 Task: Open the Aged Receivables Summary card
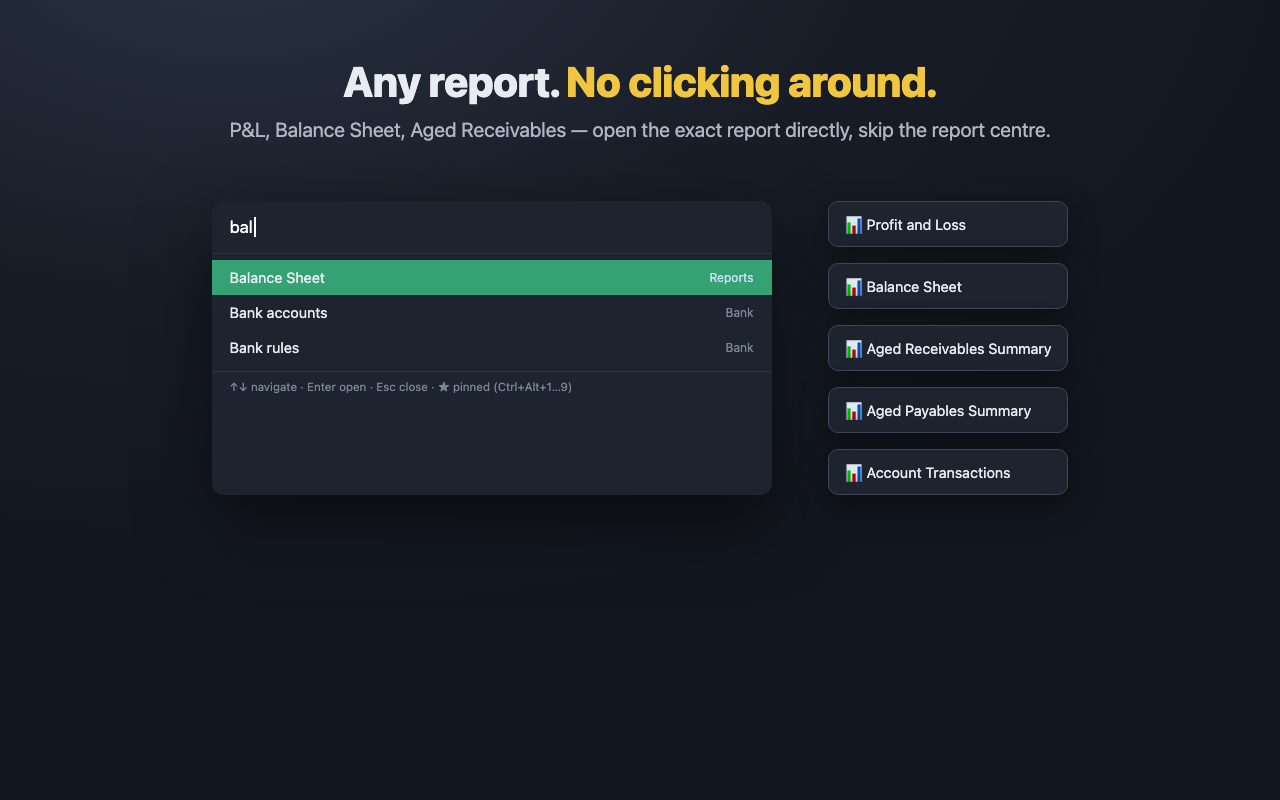(x=948, y=348)
